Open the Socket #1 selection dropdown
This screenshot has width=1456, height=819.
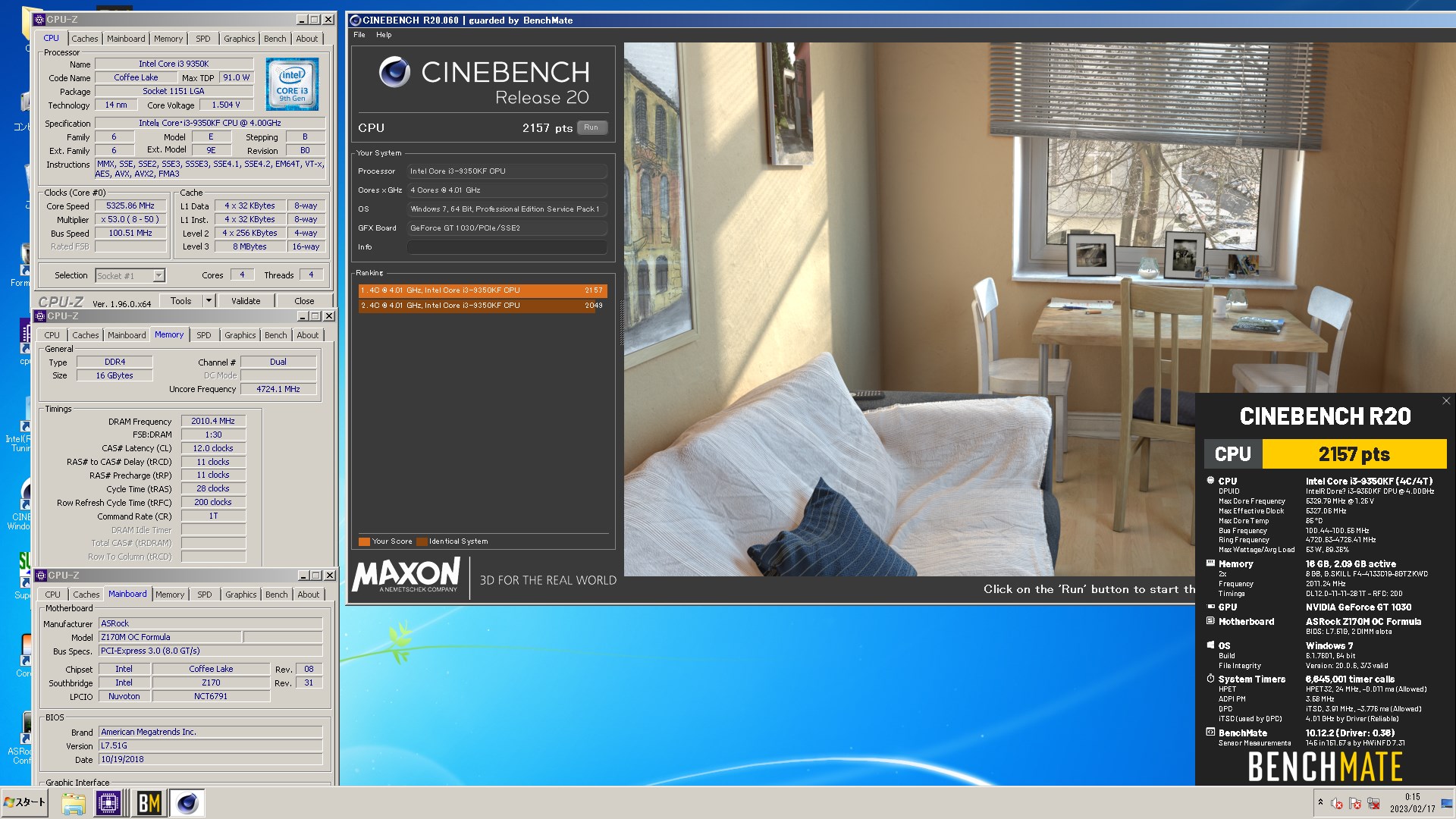(158, 276)
